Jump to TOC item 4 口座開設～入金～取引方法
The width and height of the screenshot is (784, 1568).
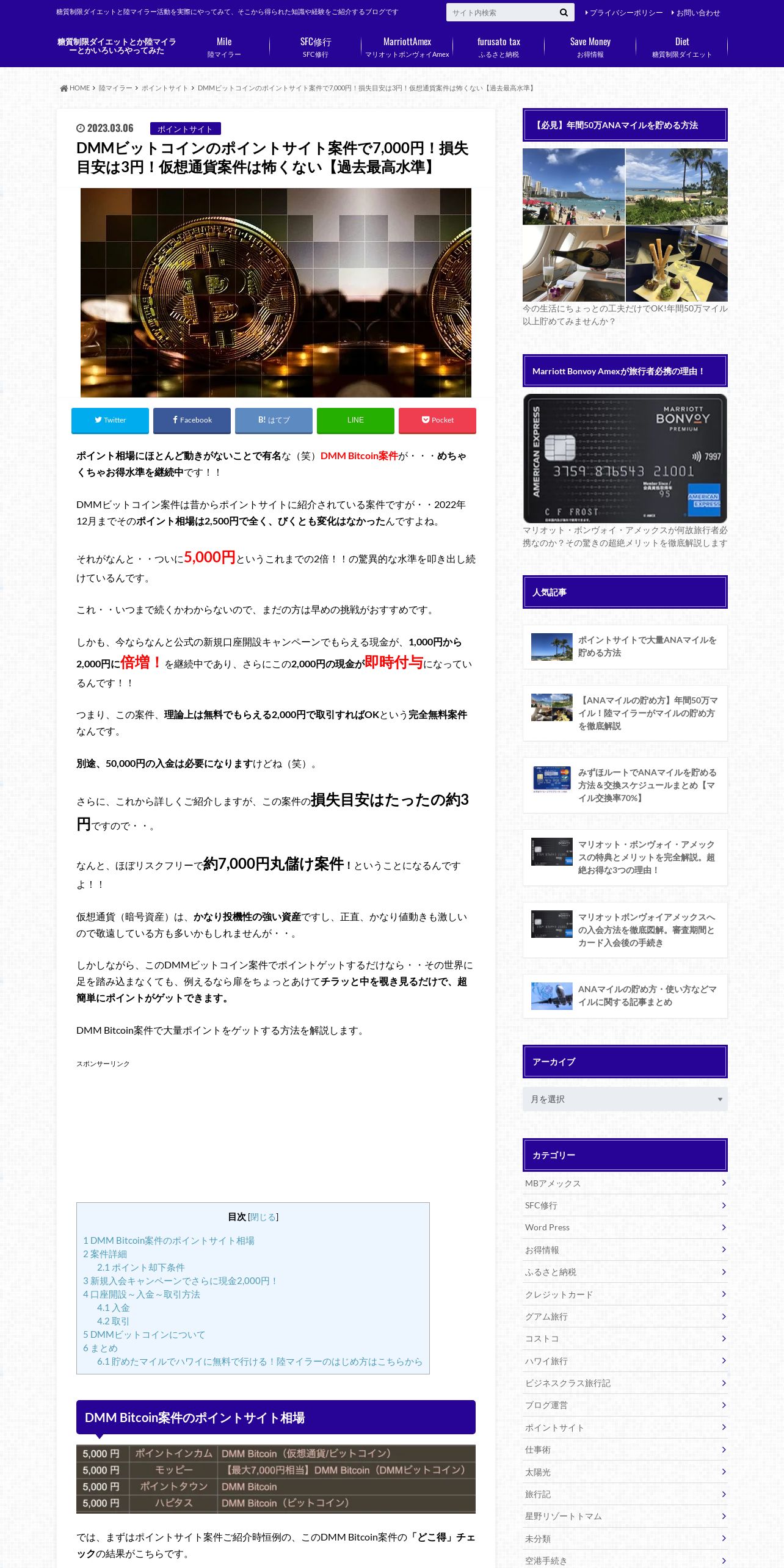click(x=142, y=1294)
